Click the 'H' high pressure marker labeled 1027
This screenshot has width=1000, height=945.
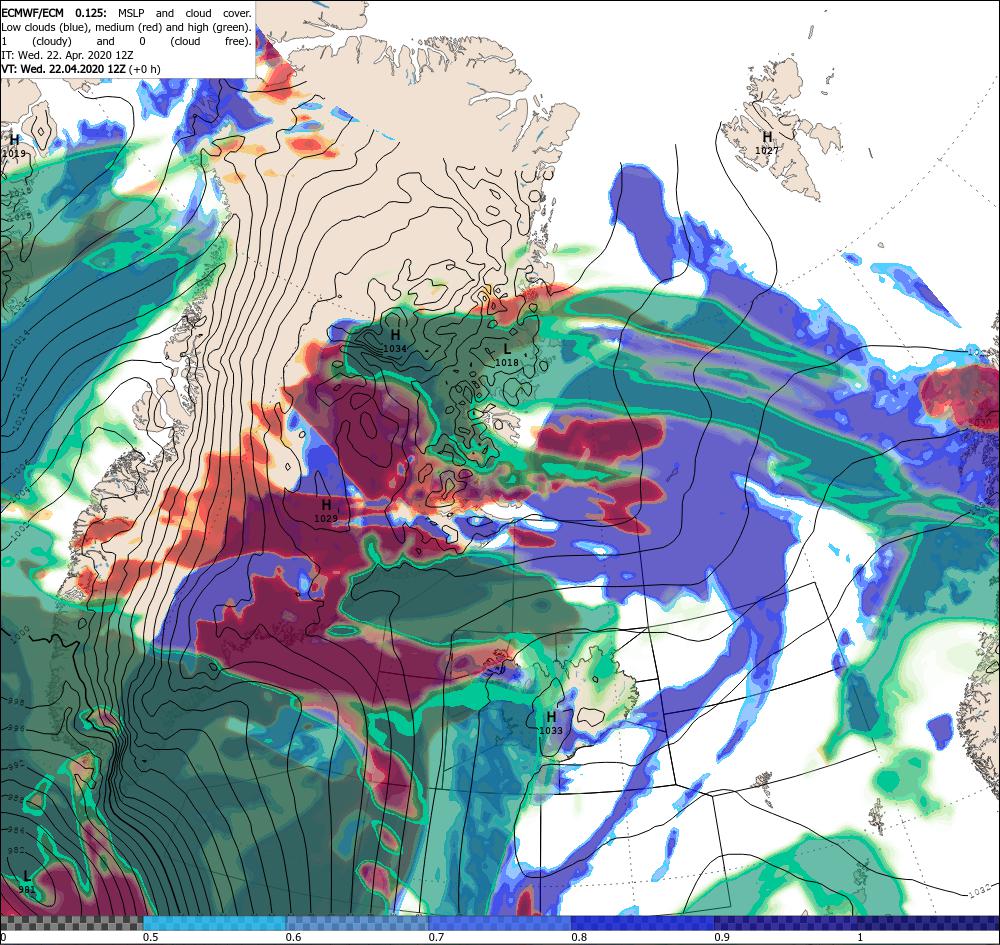tap(767, 136)
